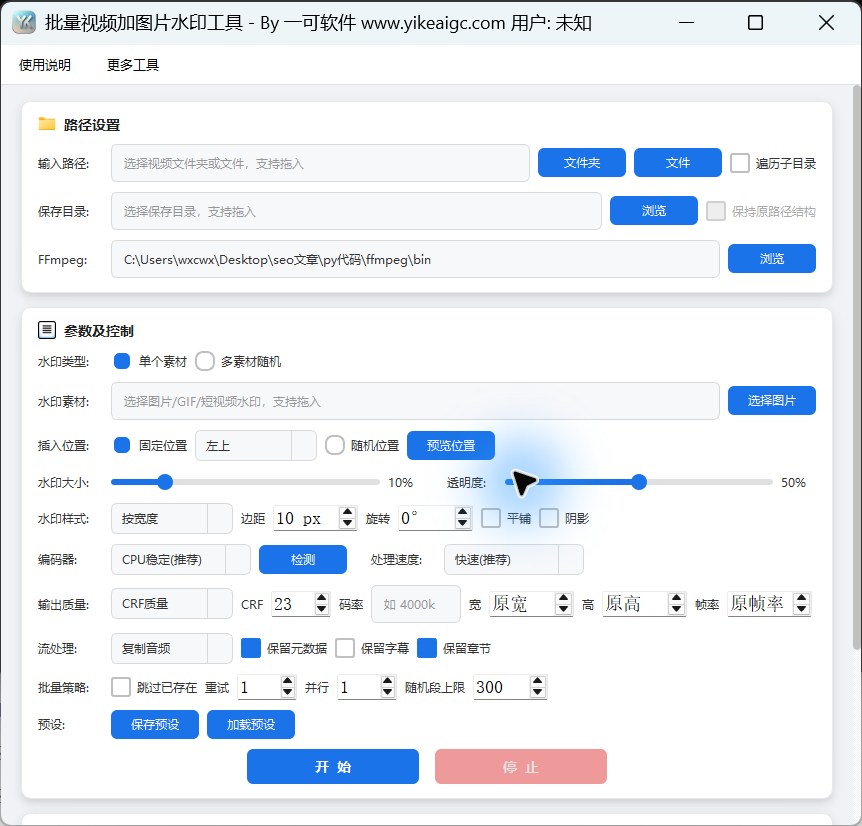
Task: Decrease the 旋转 rotation angle
Action: [x=463, y=524]
